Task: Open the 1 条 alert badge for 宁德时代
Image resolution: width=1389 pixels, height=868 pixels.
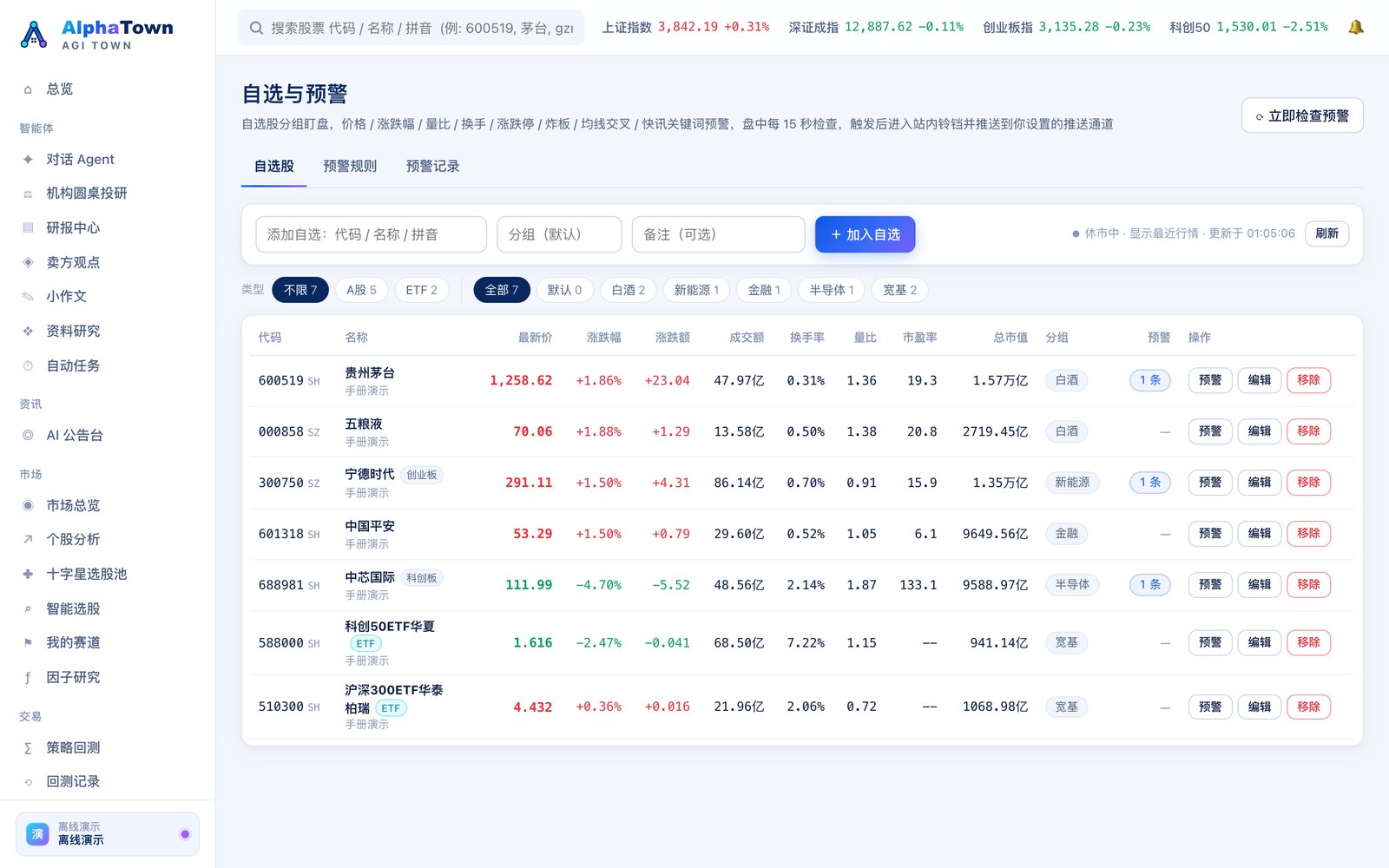Action: pyautogui.click(x=1149, y=483)
